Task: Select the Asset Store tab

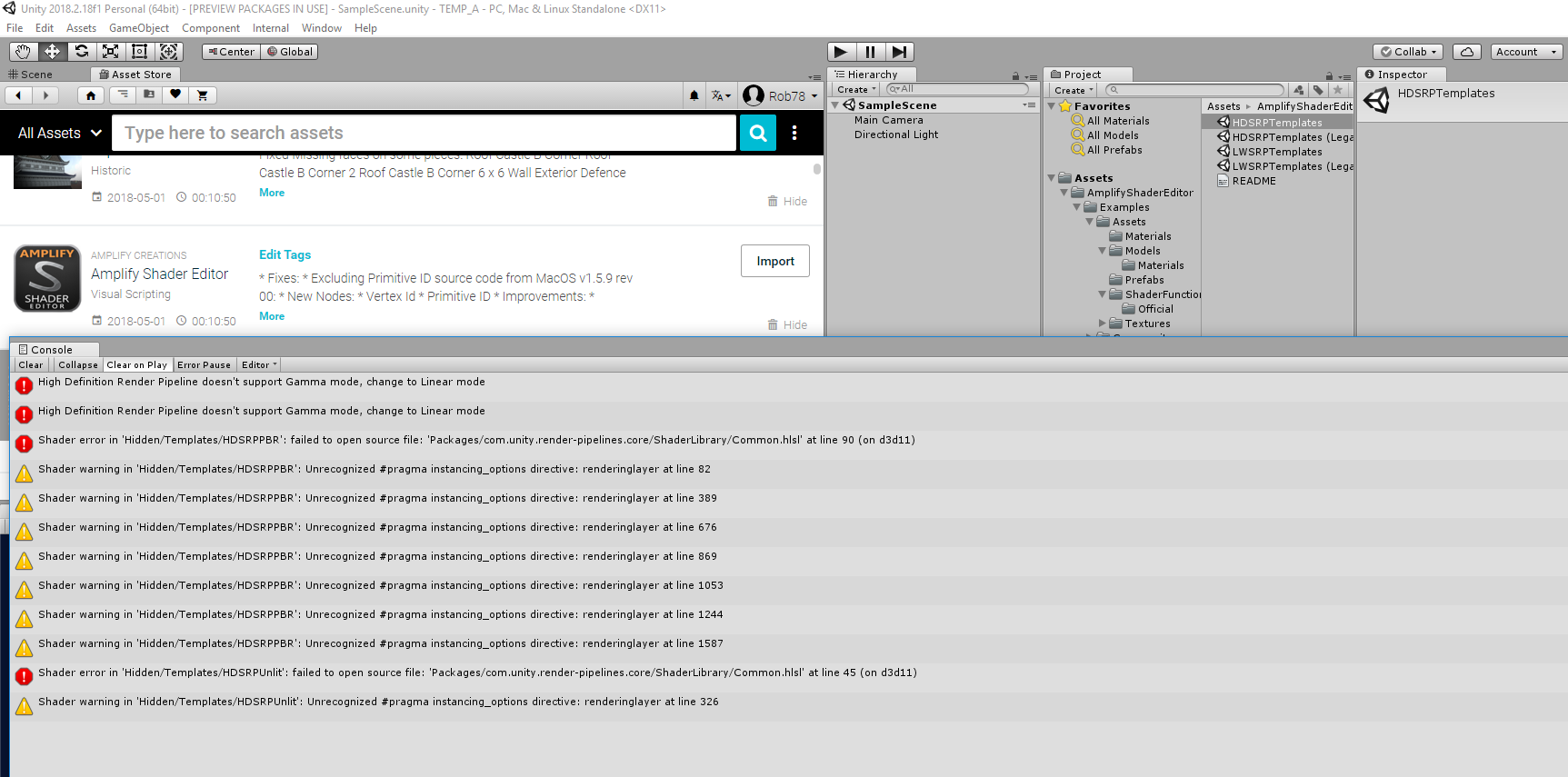Action: [x=135, y=75]
